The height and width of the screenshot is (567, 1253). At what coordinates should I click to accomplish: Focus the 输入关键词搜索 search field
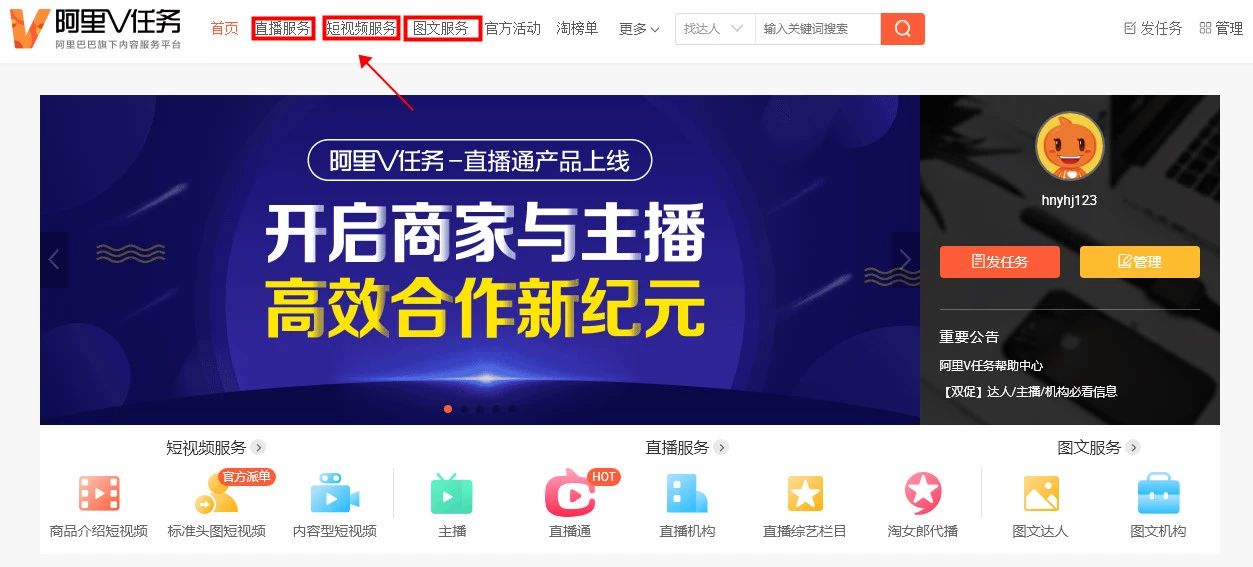818,29
